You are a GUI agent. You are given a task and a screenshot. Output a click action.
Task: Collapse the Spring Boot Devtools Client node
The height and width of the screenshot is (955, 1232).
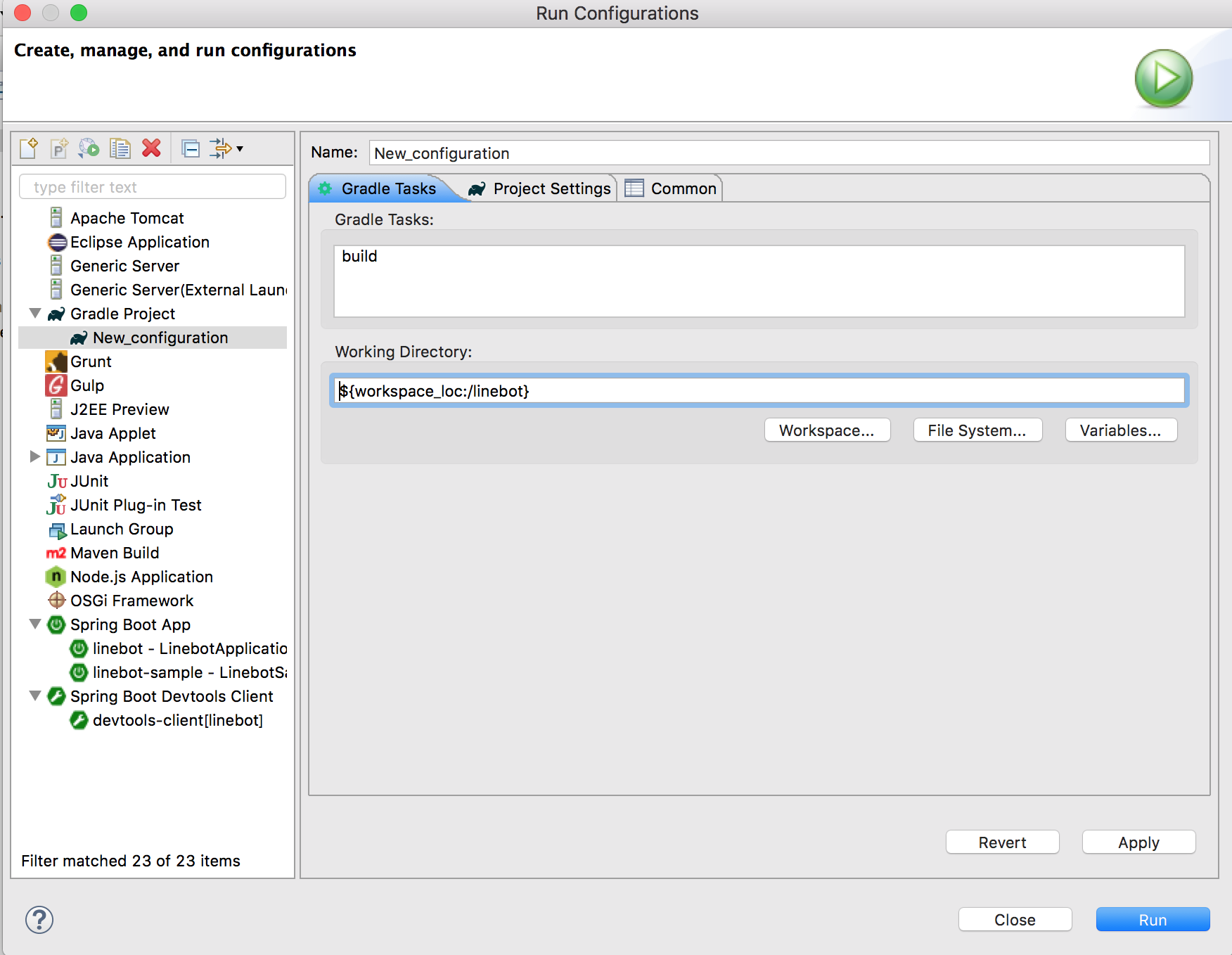click(35, 696)
